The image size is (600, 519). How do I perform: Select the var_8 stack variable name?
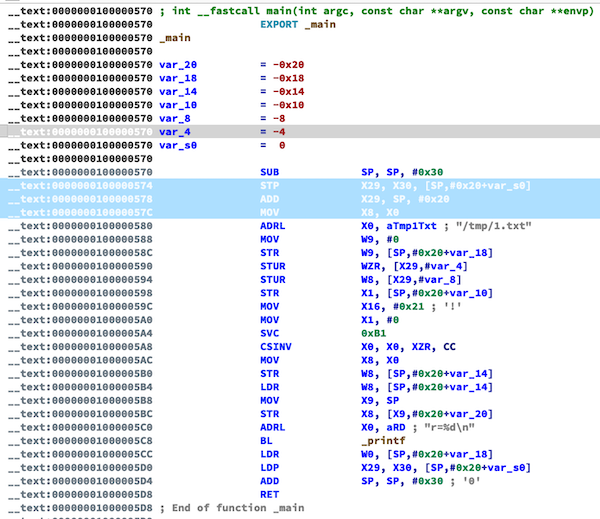[x=175, y=118]
